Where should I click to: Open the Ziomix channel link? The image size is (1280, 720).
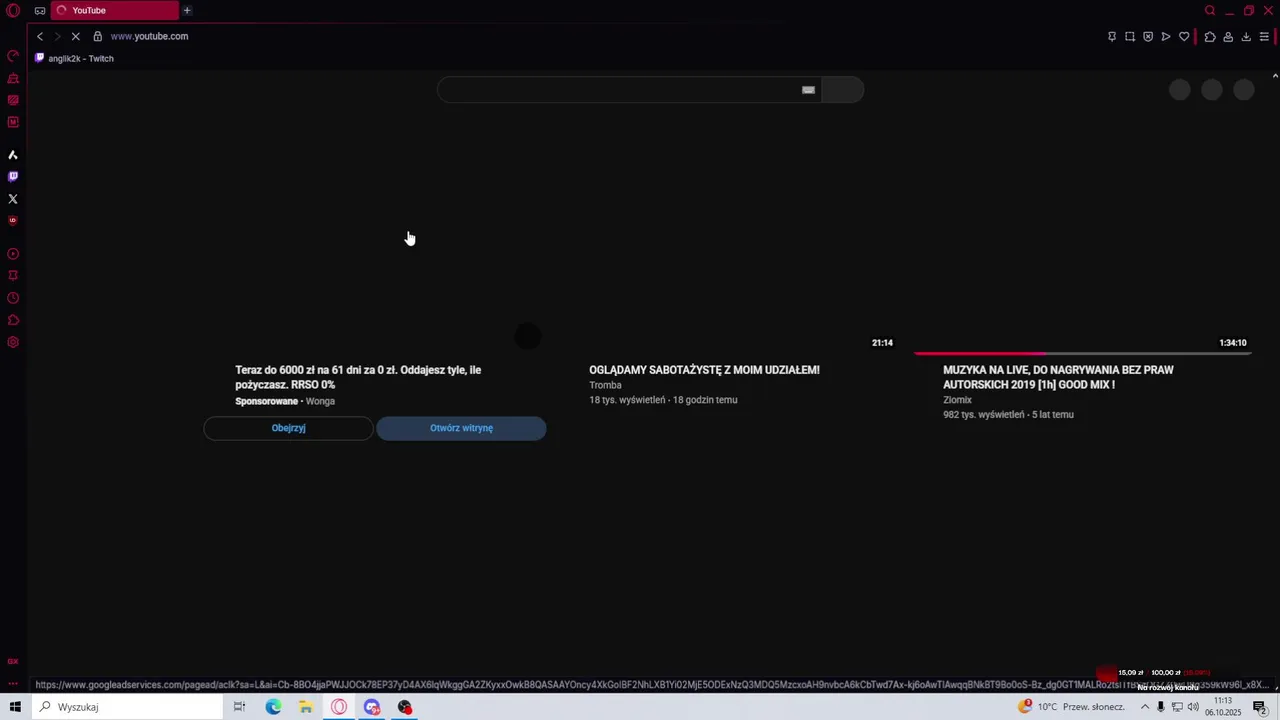957,400
